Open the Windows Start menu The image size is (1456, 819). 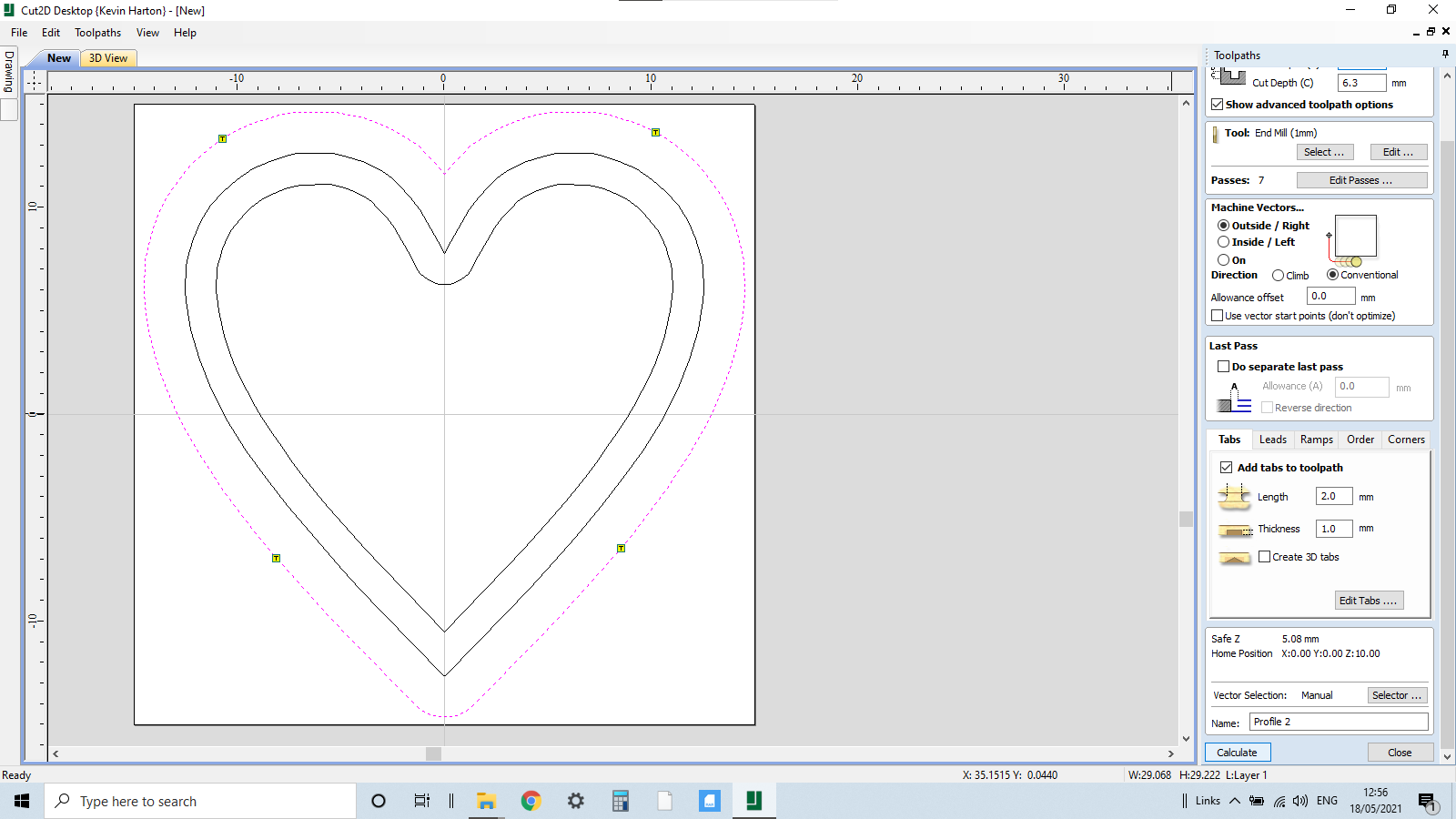(22, 801)
